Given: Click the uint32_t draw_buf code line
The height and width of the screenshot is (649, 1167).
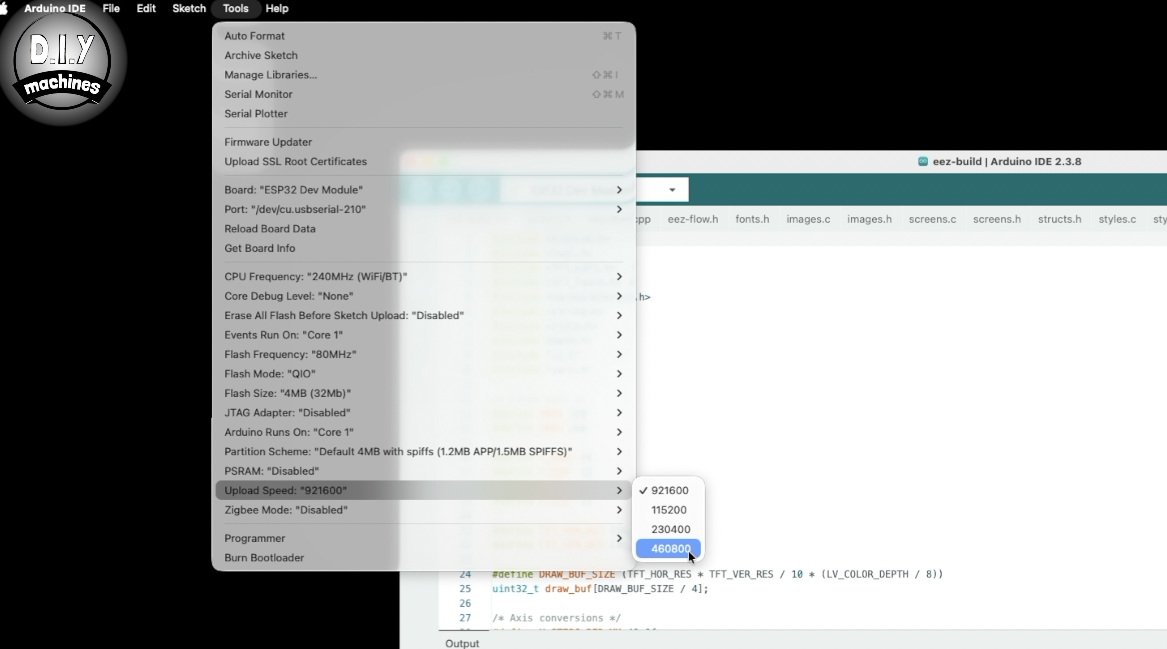Looking at the screenshot, I should tap(600, 589).
